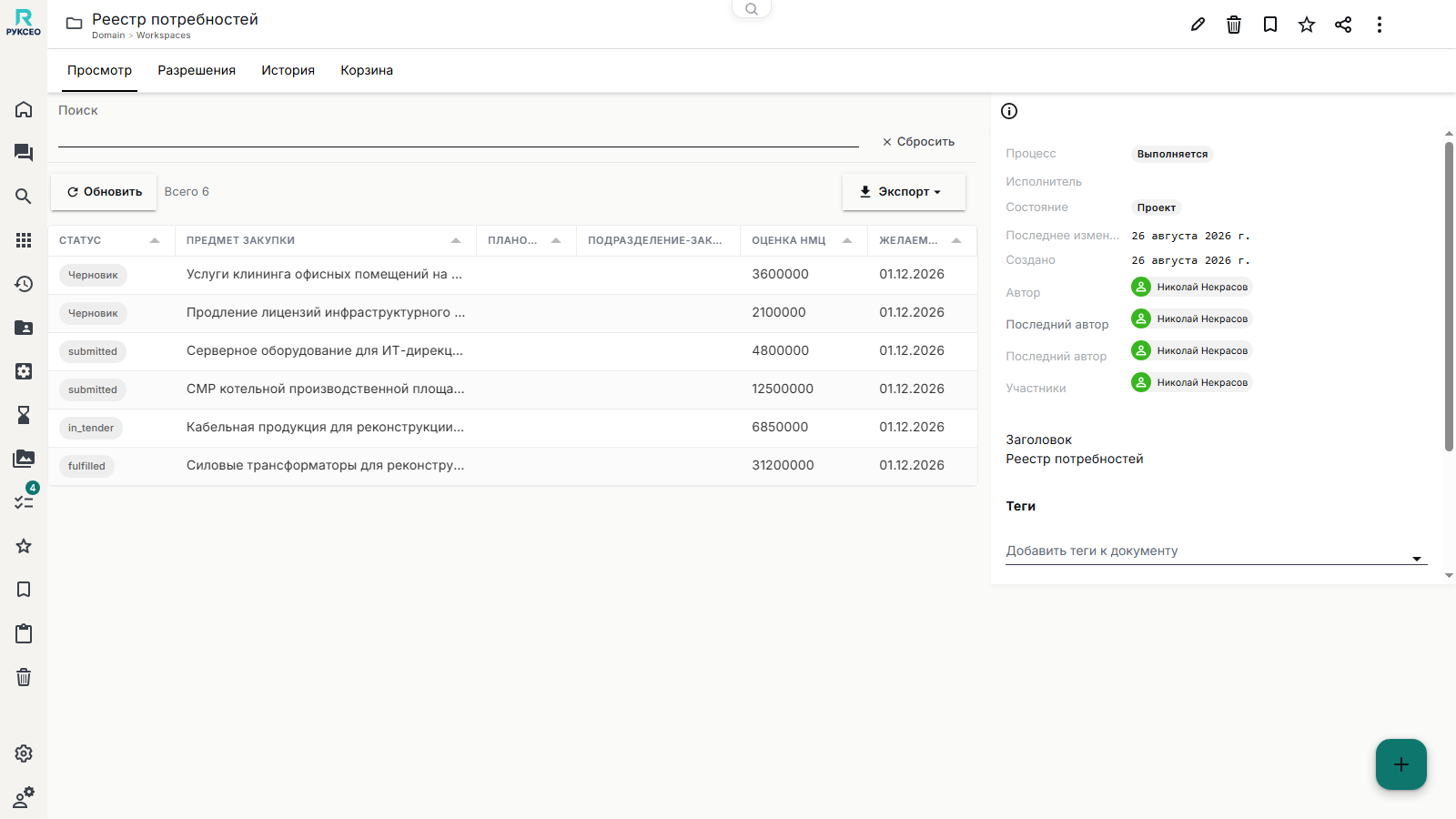Click Сбросить to reset search
This screenshot has height=819, width=1456.
[918, 142]
